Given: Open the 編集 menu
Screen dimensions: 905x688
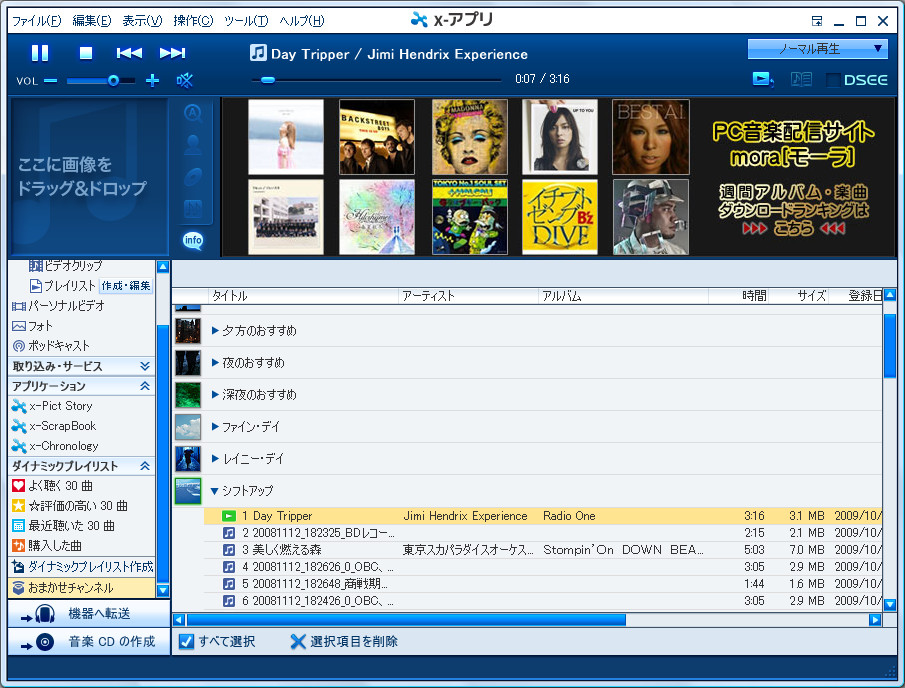Looking at the screenshot, I should coord(92,21).
